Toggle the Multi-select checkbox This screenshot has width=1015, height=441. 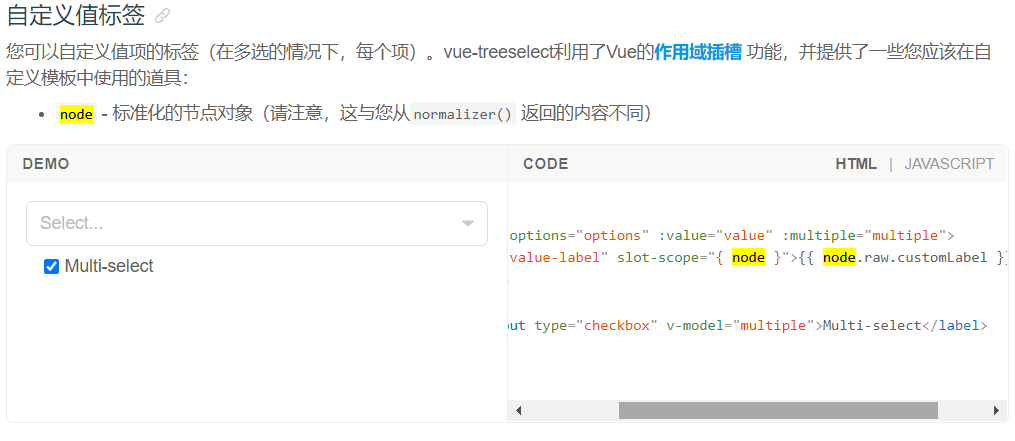point(52,267)
